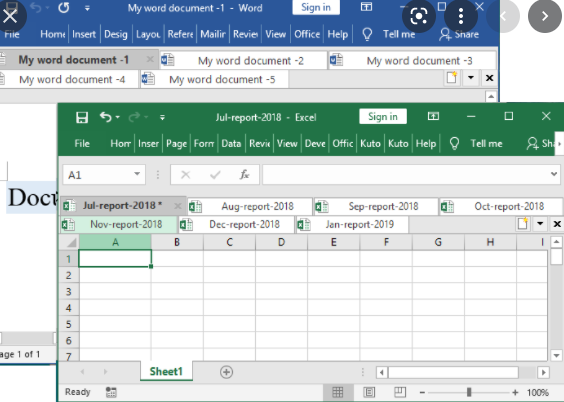The height and width of the screenshot is (402, 564).
Task: Select the Nov-report-2018 workbook tab
Action: tap(119, 224)
